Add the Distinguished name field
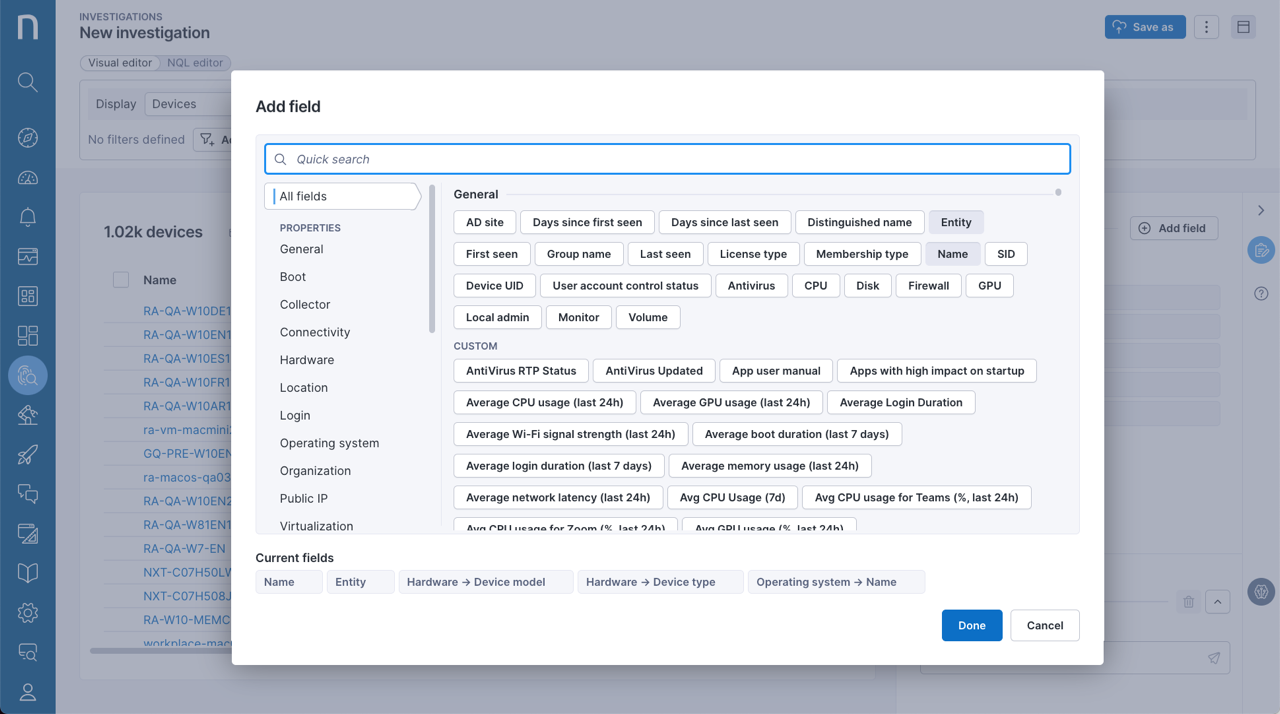Viewport: 1280px width, 714px height. pyautogui.click(x=860, y=222)
